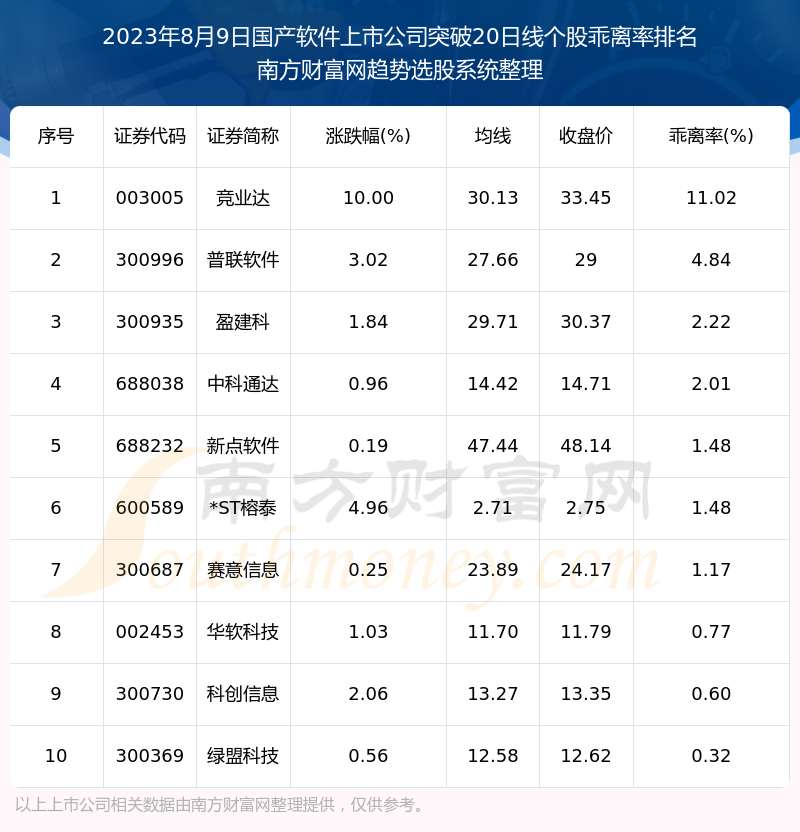Select deviation rate 2.01
This screenshot has height=832, width=800.
711,384
